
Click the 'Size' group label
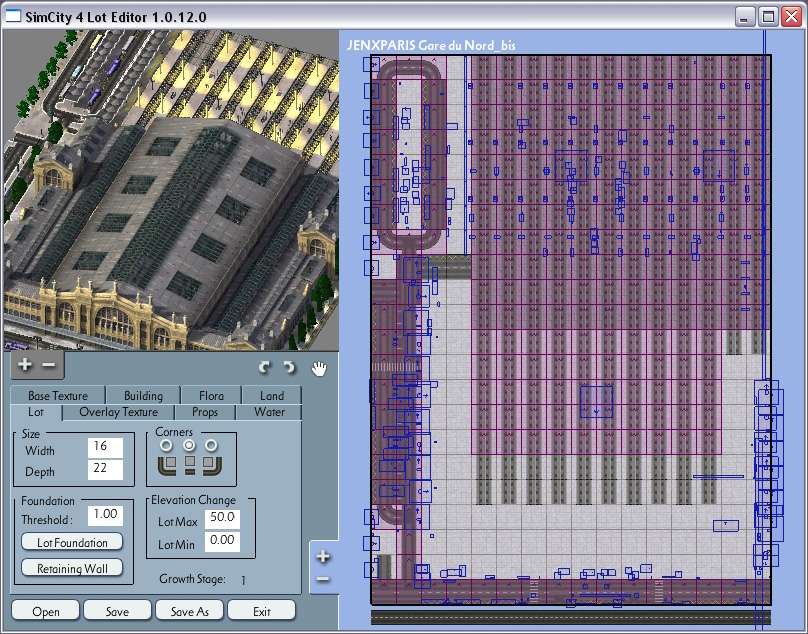tap(30, 434)
